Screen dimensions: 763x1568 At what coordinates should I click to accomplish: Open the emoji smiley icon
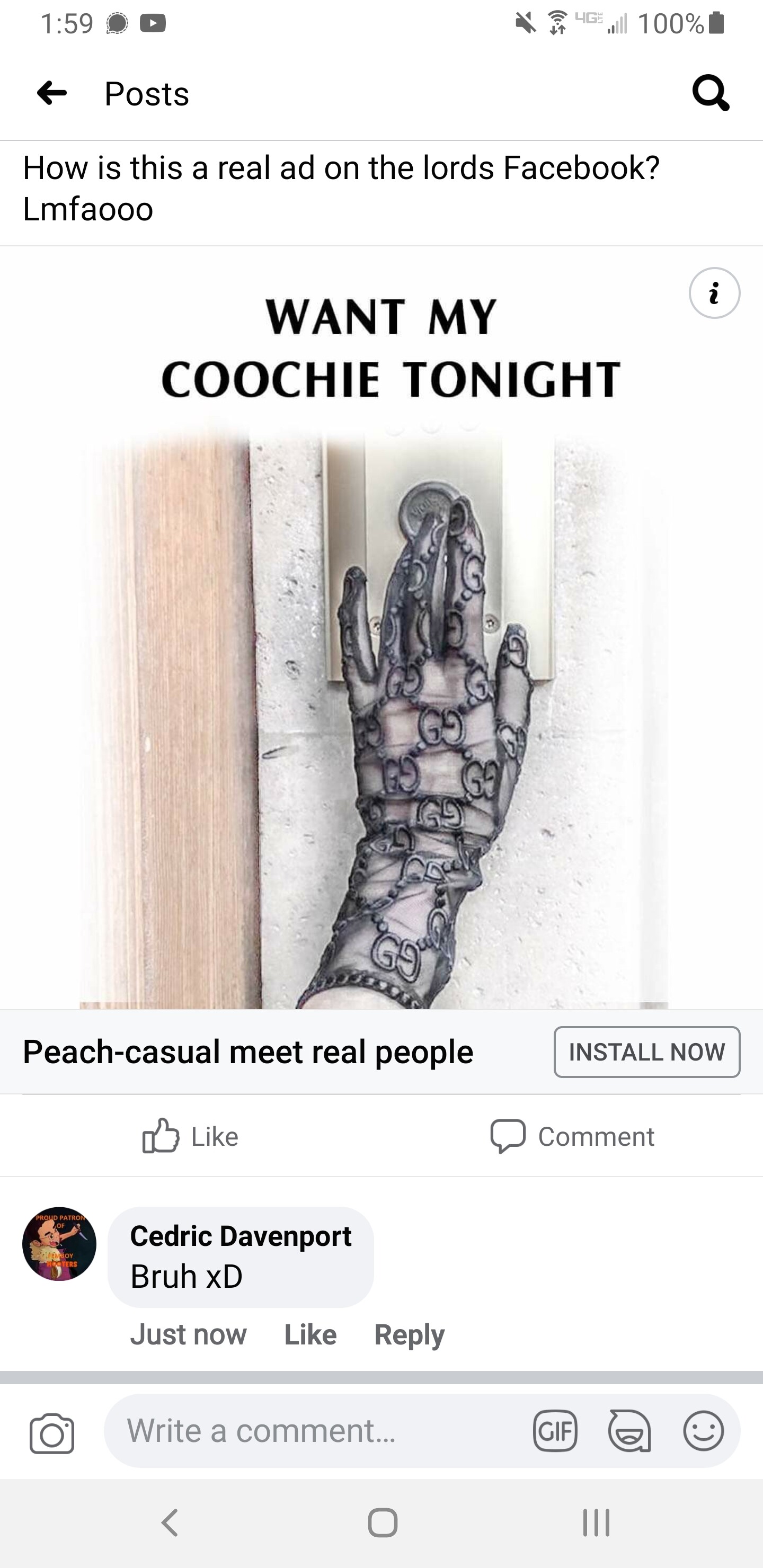(703, 1430)
